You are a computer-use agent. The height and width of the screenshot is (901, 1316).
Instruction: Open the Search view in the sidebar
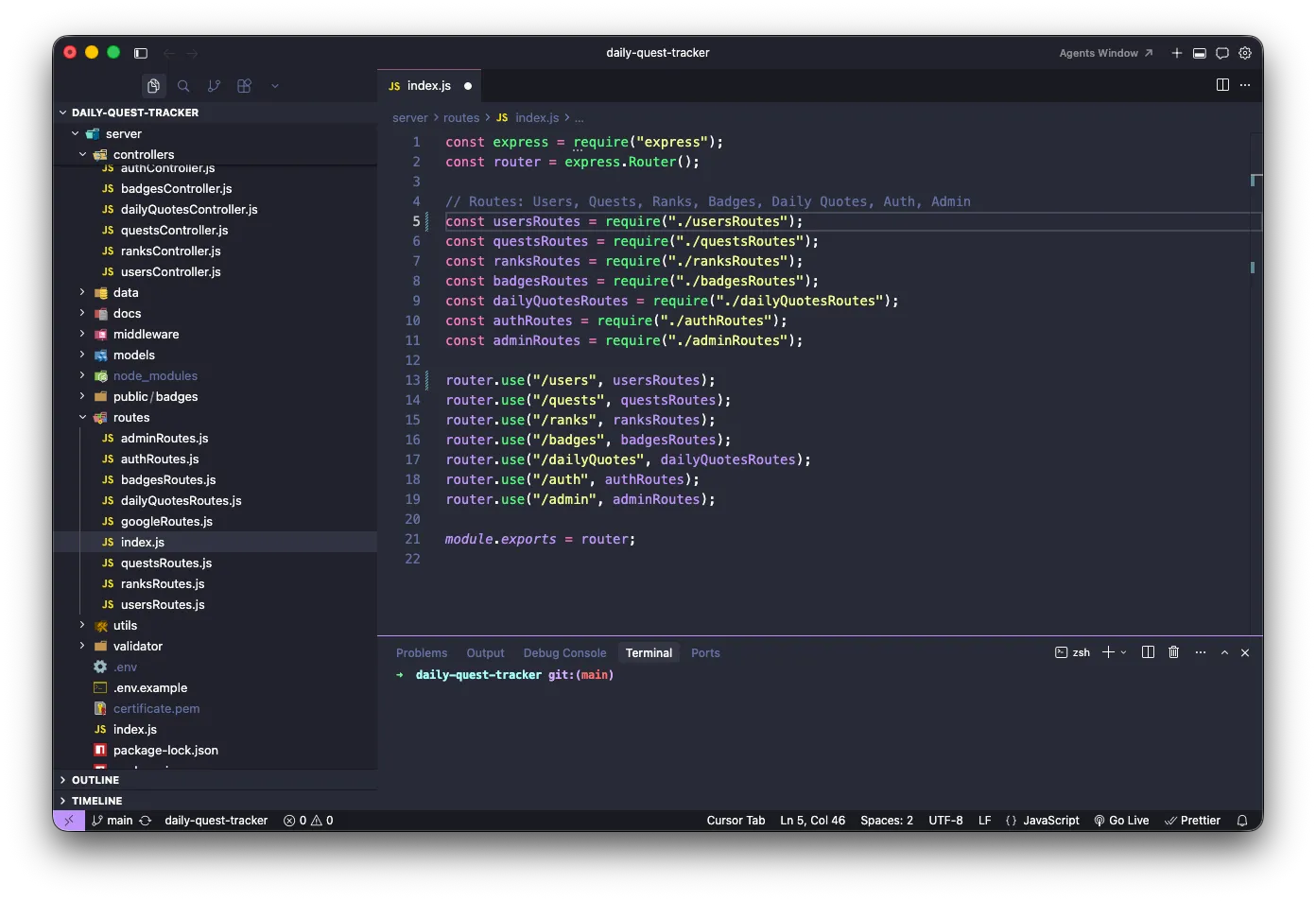[x=183, y=85]
